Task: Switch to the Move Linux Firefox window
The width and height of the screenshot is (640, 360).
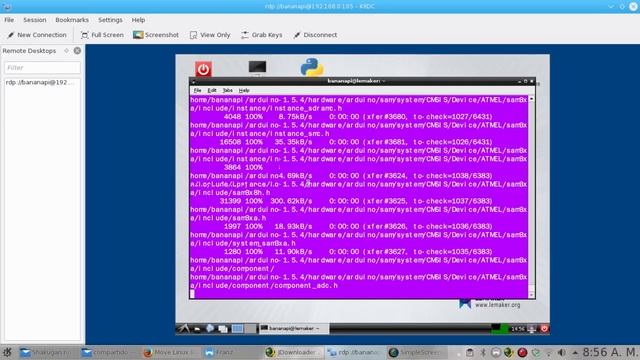Action: click(x=170, y=352)
